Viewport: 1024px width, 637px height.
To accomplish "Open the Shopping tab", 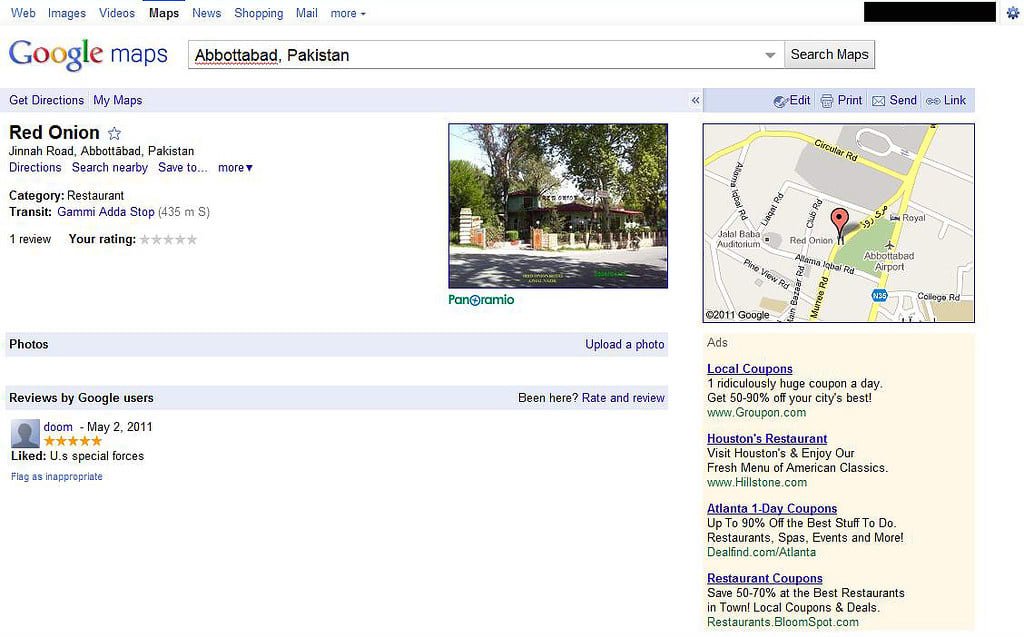I will pyautogui.click(x=259, y=13).
